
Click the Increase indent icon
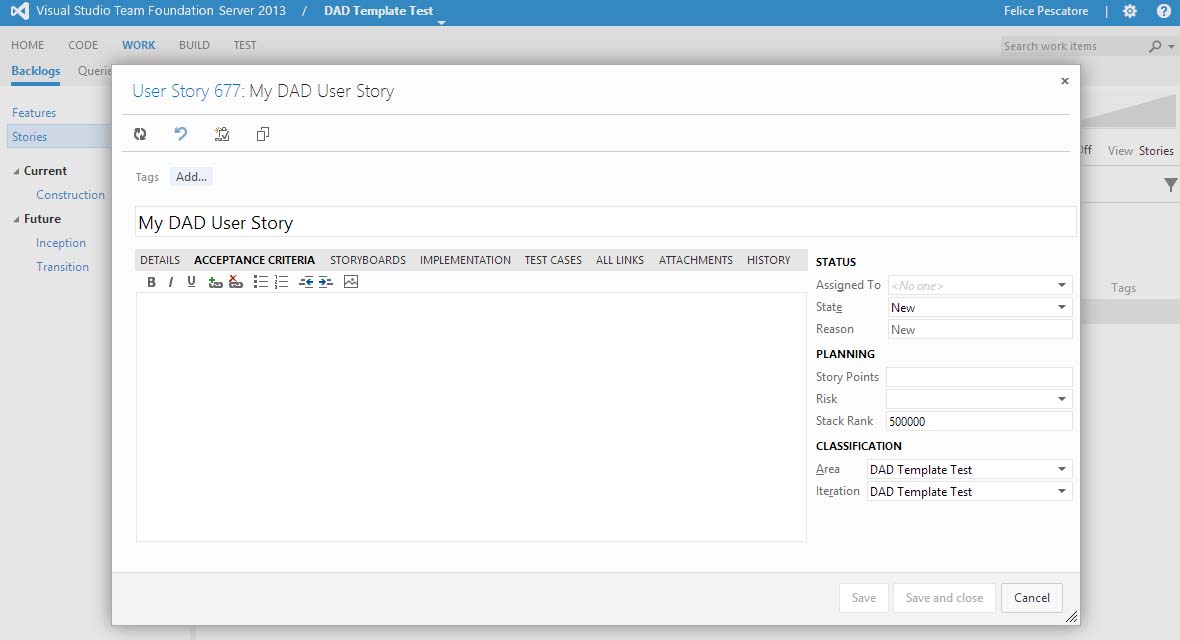pos(326,282)
